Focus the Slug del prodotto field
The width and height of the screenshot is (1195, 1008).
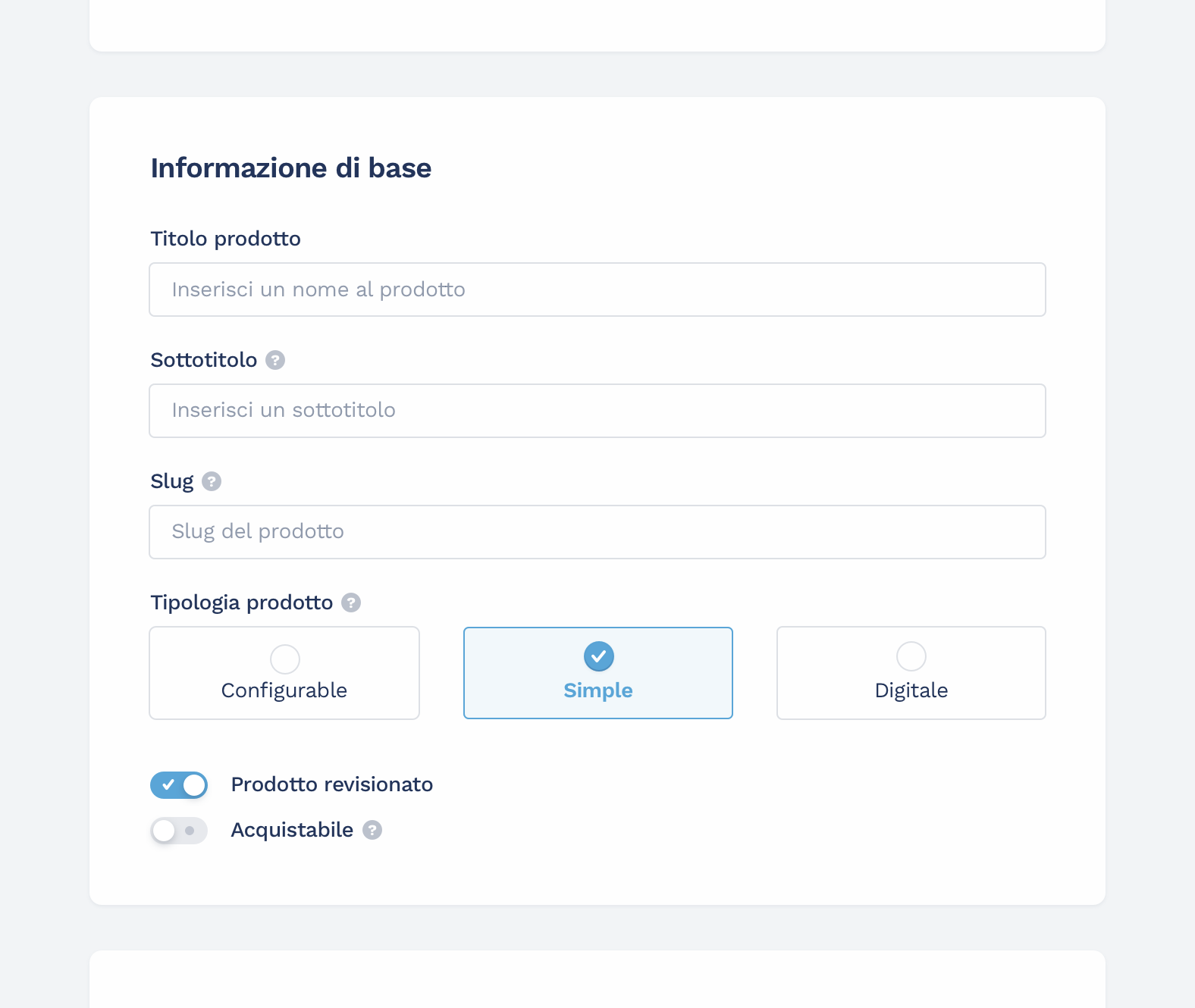tap(597, 532)
